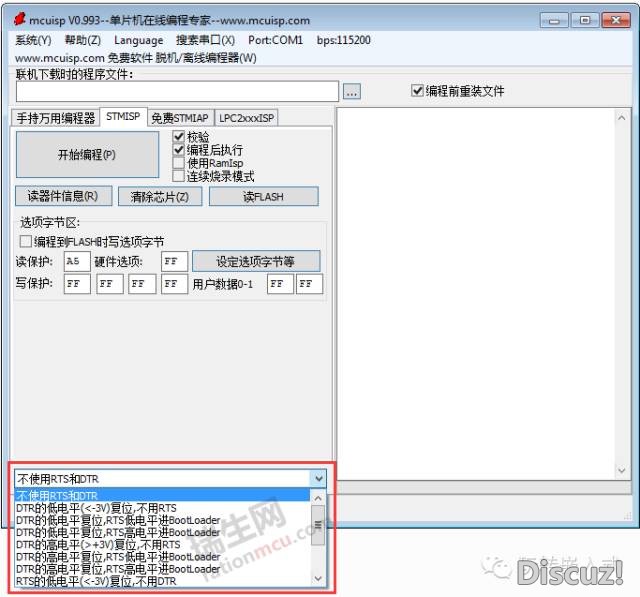Click the bps:115200 menu item
This screenshot has height=597, width=640.
(x=344, y=40)
